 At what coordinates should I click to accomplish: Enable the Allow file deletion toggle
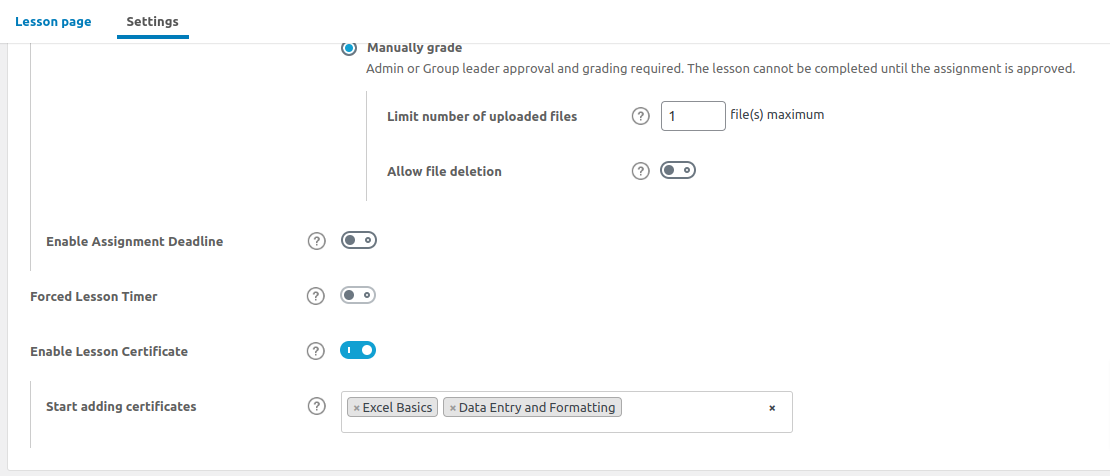tap(678, 171)
